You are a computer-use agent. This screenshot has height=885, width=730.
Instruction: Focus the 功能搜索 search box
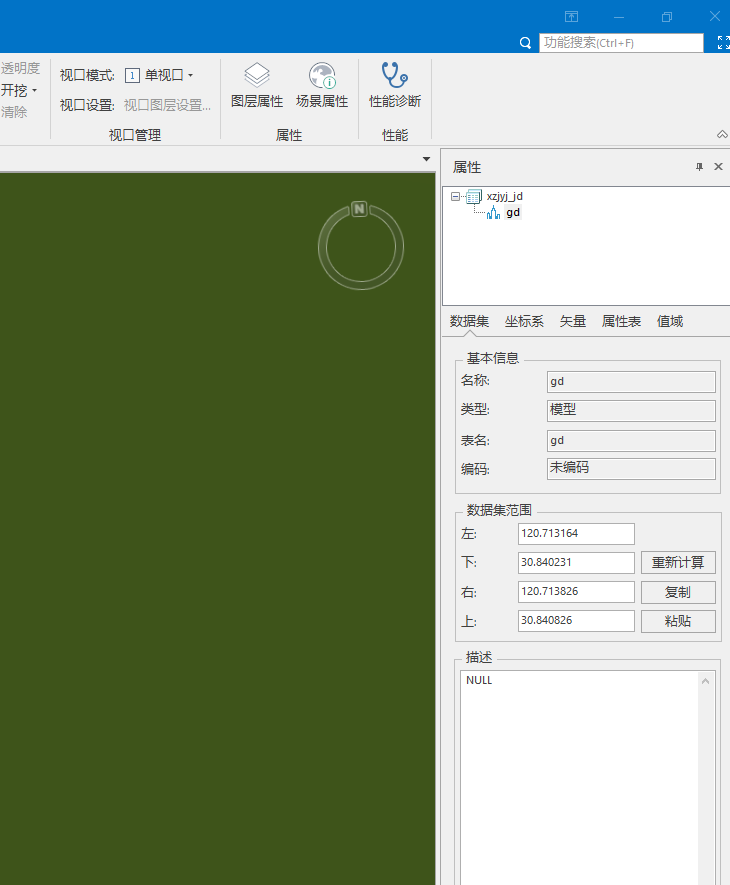(x=621, y=43)
